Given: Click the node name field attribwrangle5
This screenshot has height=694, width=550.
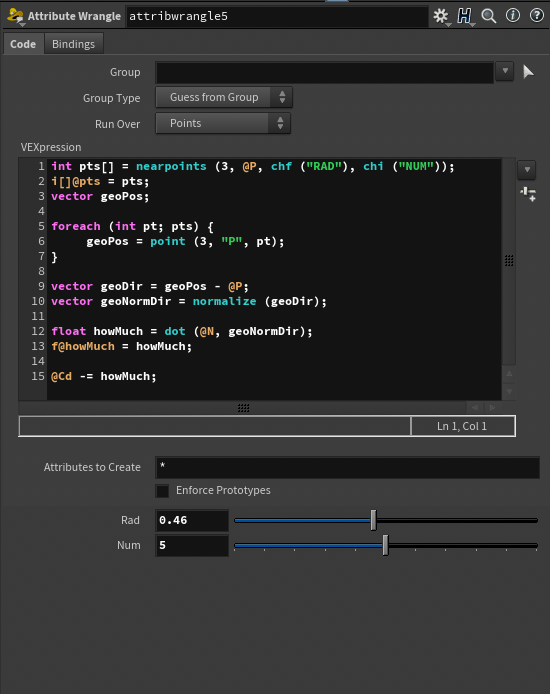Looking at the screenshot, I should tap(277, 17).
